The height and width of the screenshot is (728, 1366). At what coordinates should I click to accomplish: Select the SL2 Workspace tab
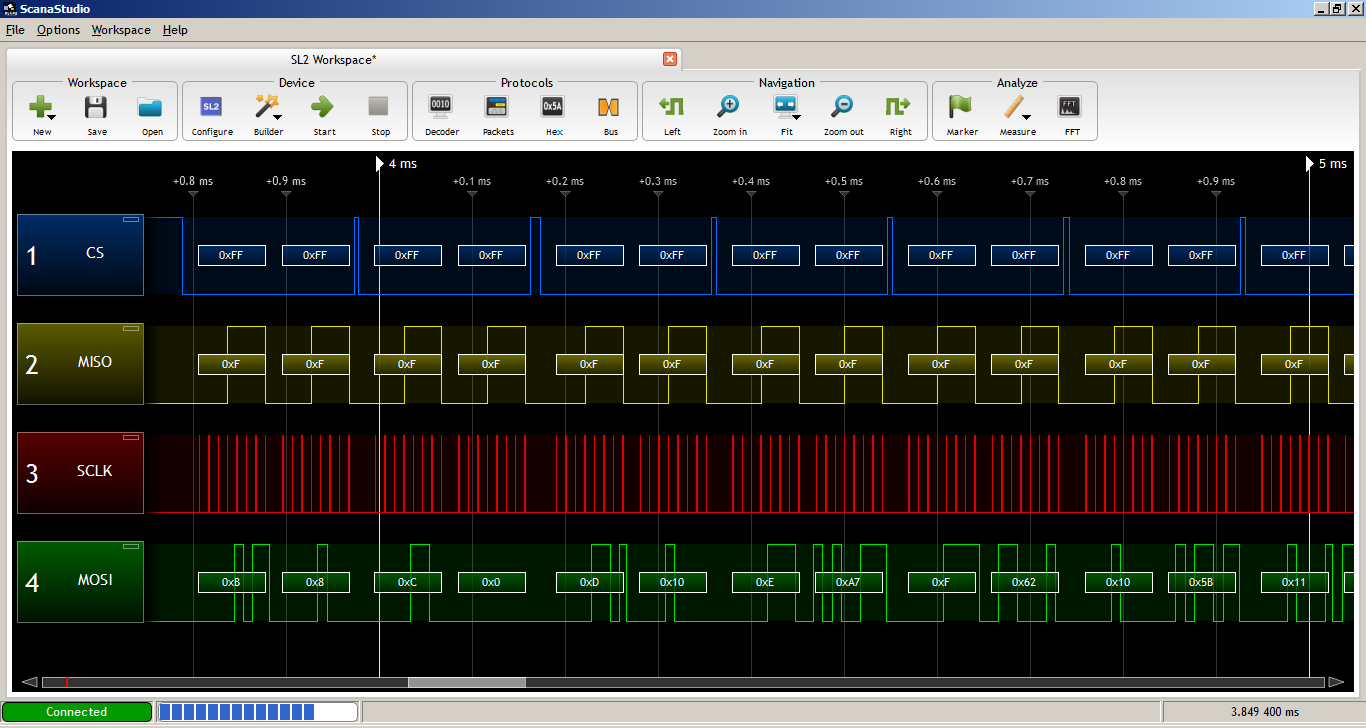333,59
